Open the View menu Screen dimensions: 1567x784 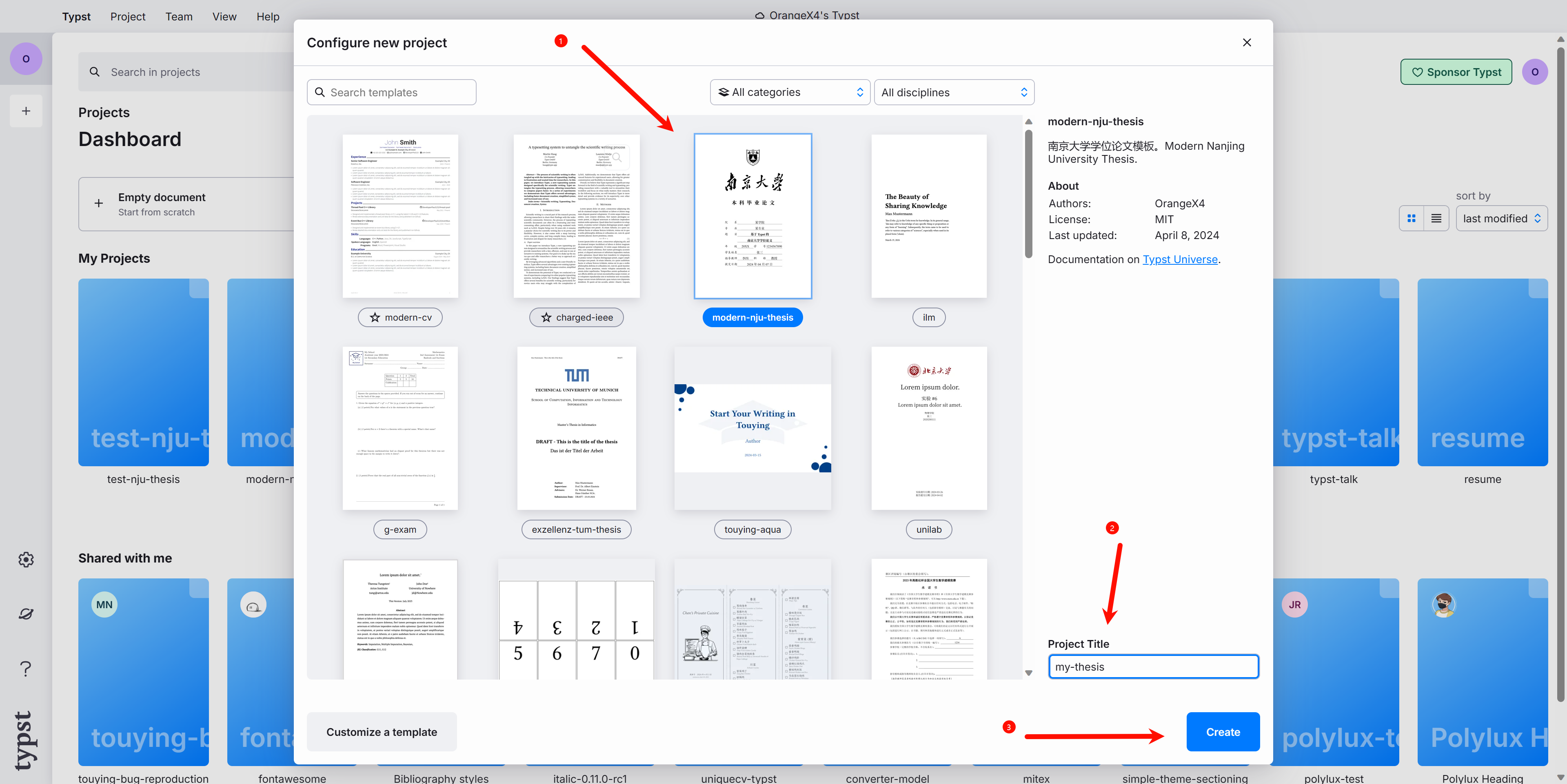tap(224, 16)
